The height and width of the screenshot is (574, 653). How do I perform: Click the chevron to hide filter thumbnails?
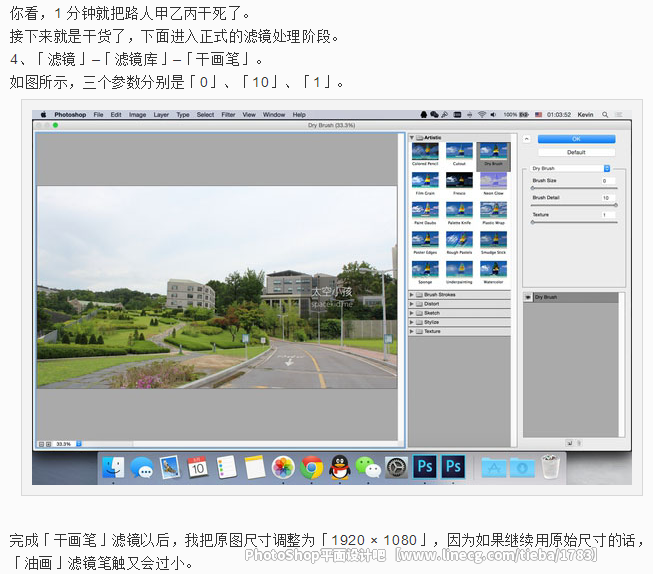click(527, 139)
